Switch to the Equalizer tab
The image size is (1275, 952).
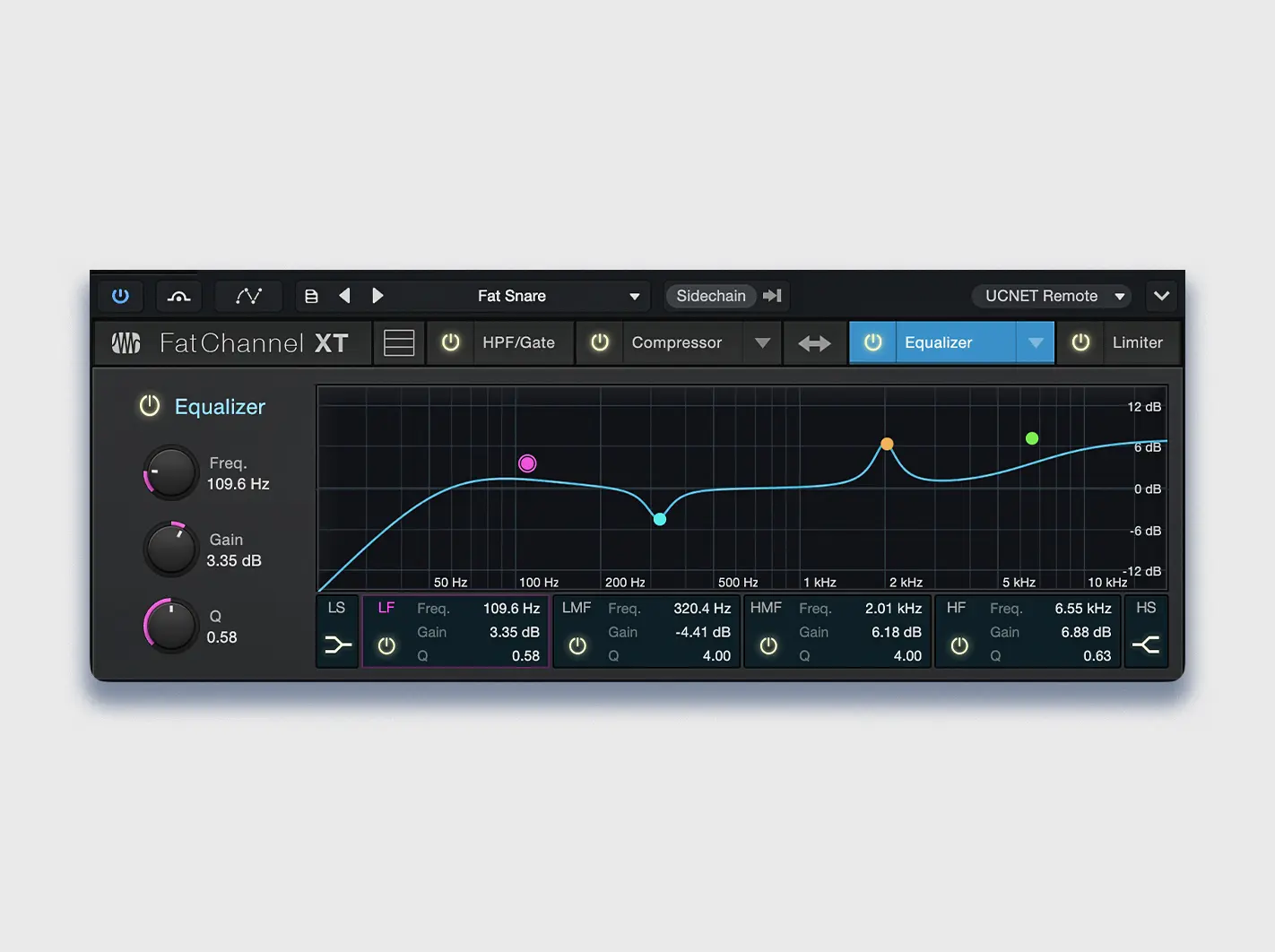coord(939,342)
